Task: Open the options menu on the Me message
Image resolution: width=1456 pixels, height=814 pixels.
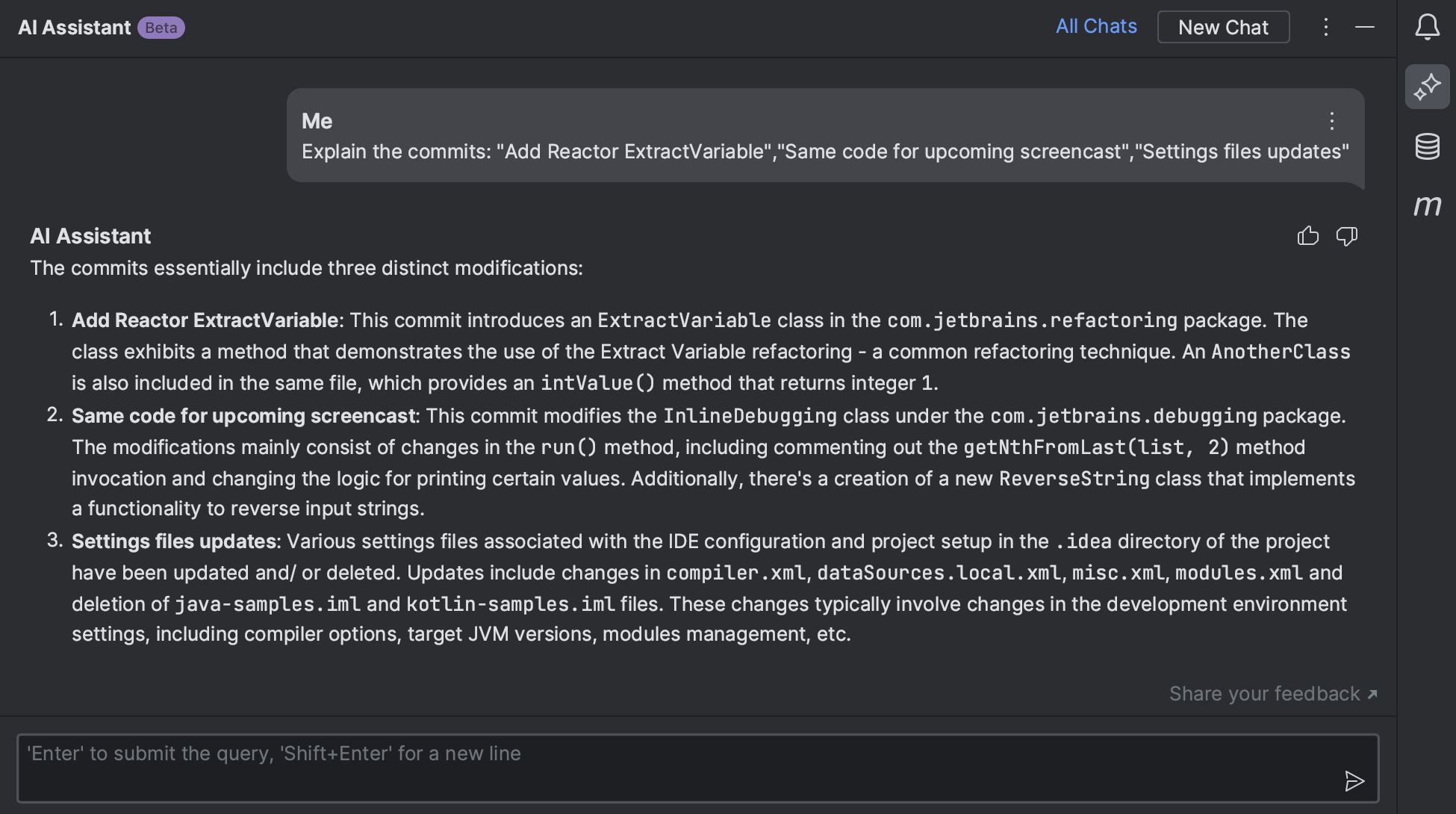Action: (1332, 121)
